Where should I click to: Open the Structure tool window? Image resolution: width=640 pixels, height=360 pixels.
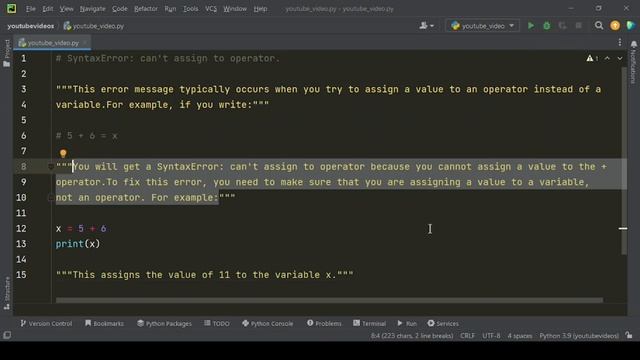[x=7, y=293]
